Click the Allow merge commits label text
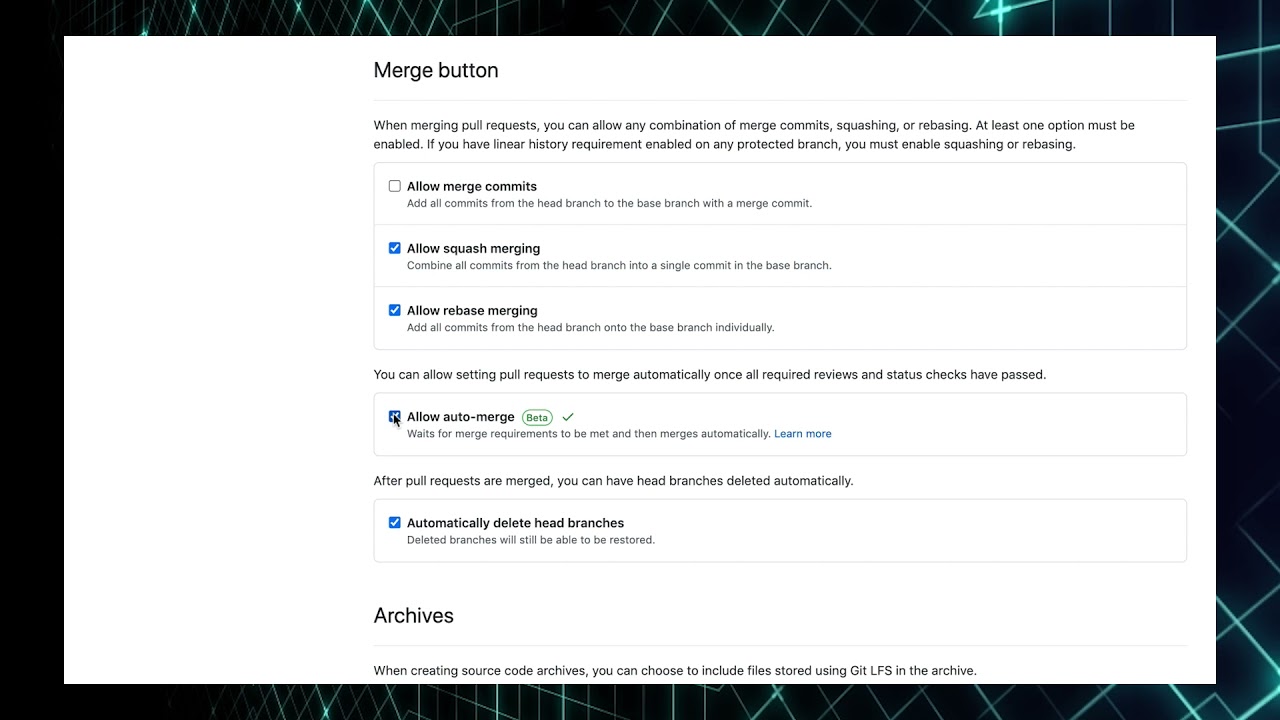This screenshot has height=720, width=1280. pos(472,186)
